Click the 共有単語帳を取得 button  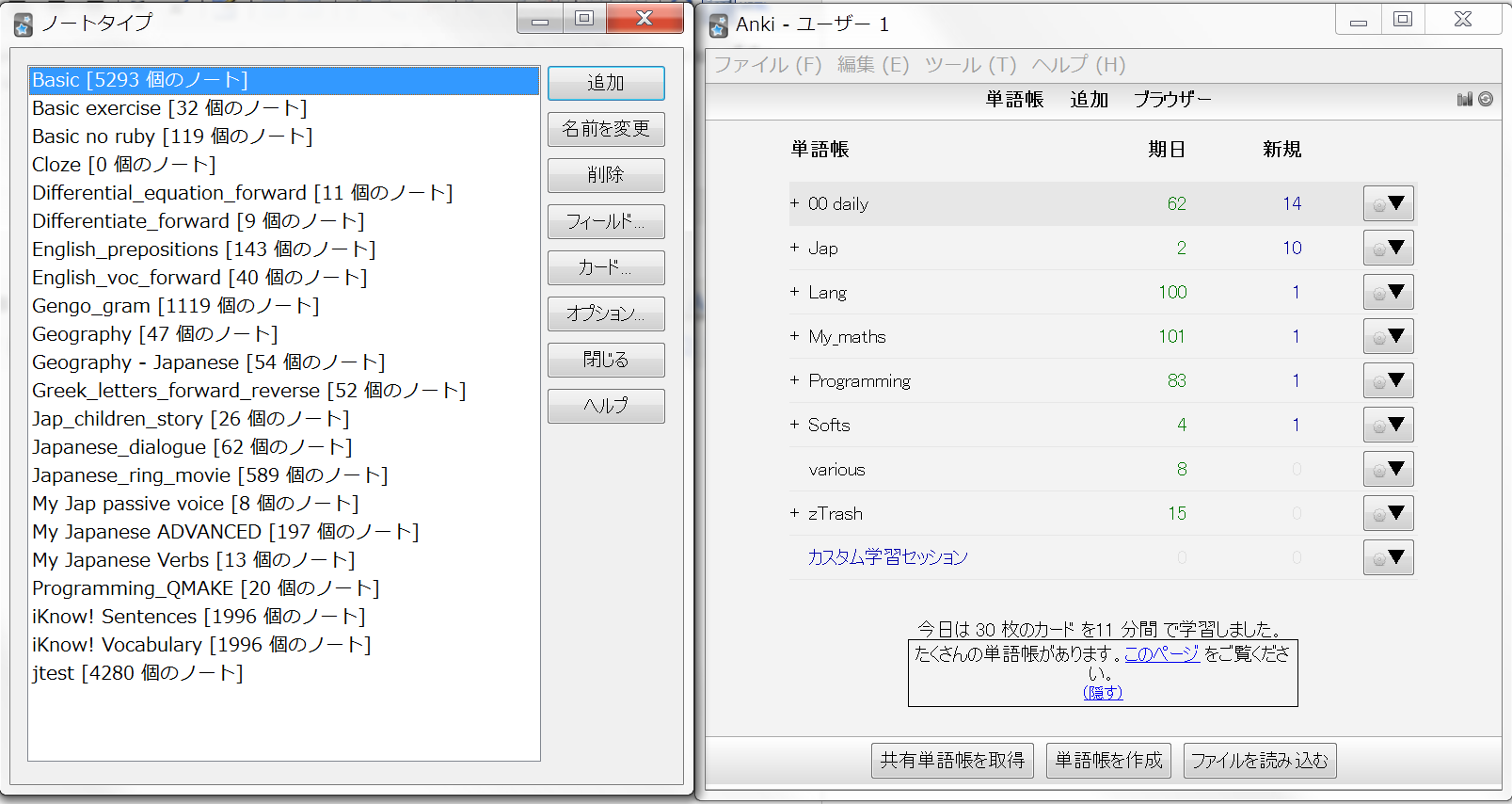(952, 761)
